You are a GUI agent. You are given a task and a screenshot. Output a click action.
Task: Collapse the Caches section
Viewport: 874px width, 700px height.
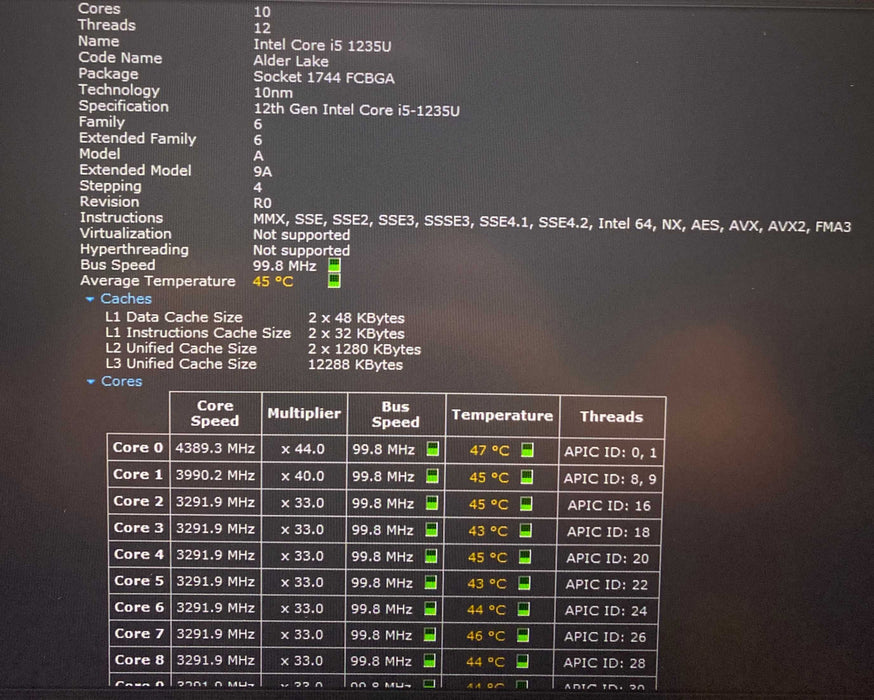[90, 299]
